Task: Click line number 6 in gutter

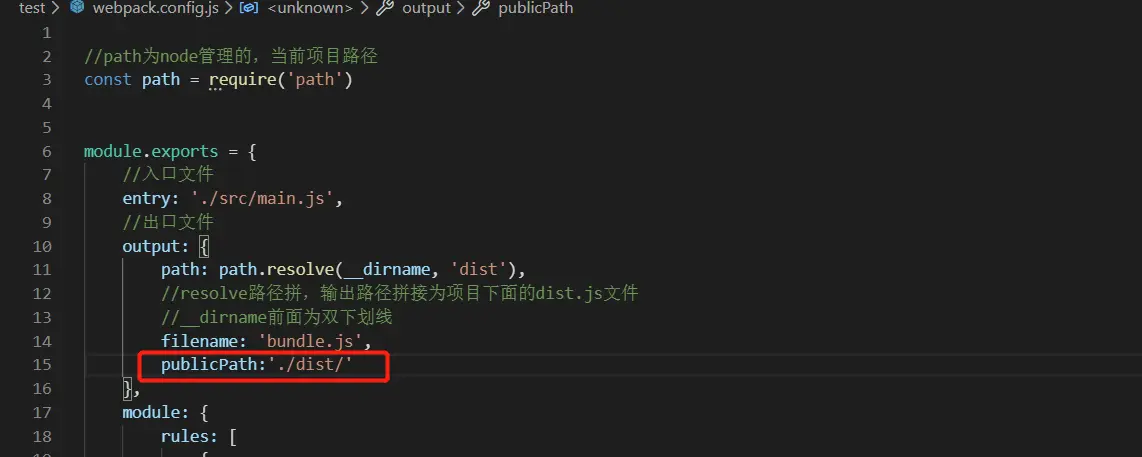Action: coord(47,152)
